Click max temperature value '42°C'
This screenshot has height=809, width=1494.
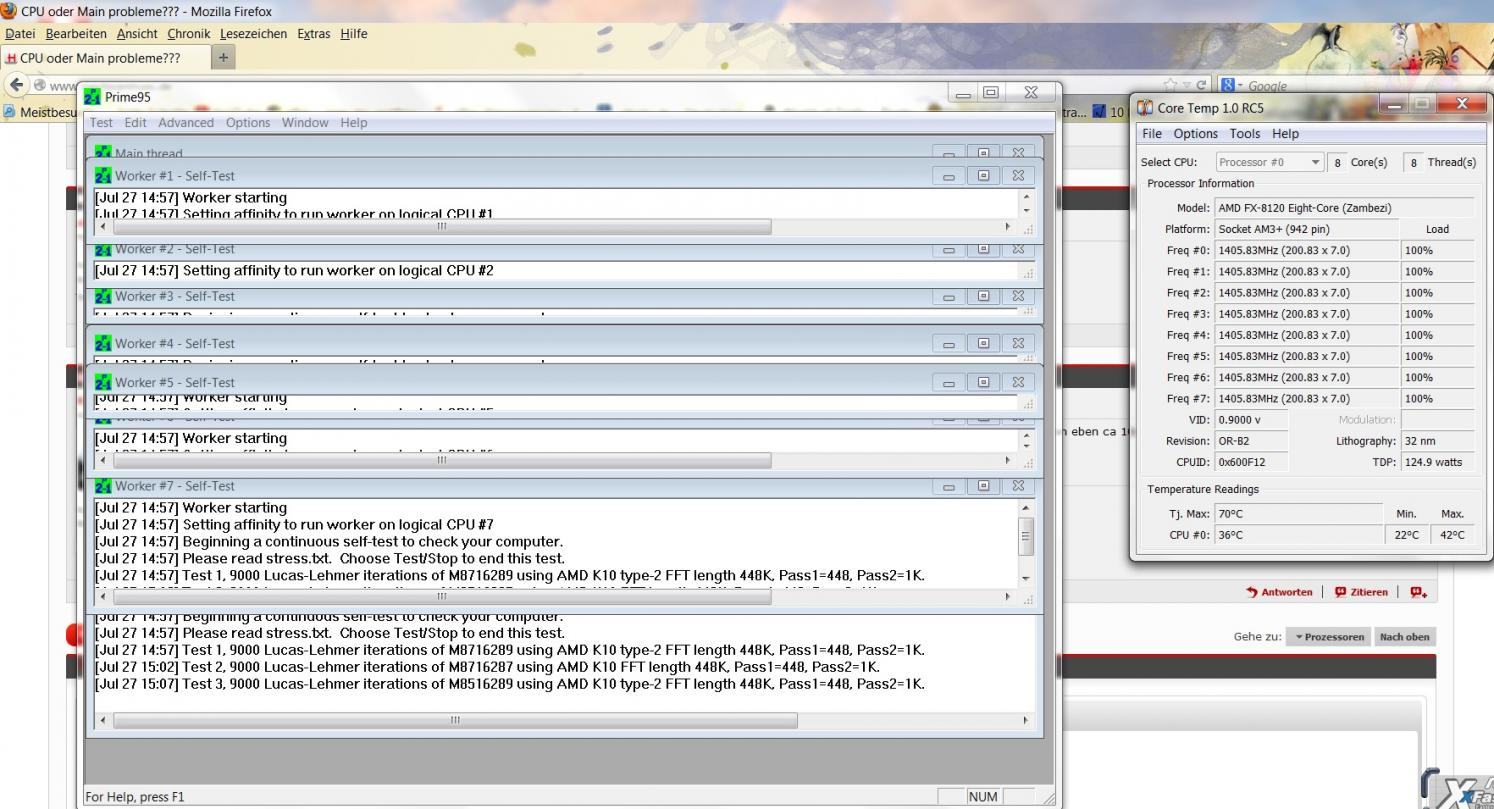pos(1453,535)
